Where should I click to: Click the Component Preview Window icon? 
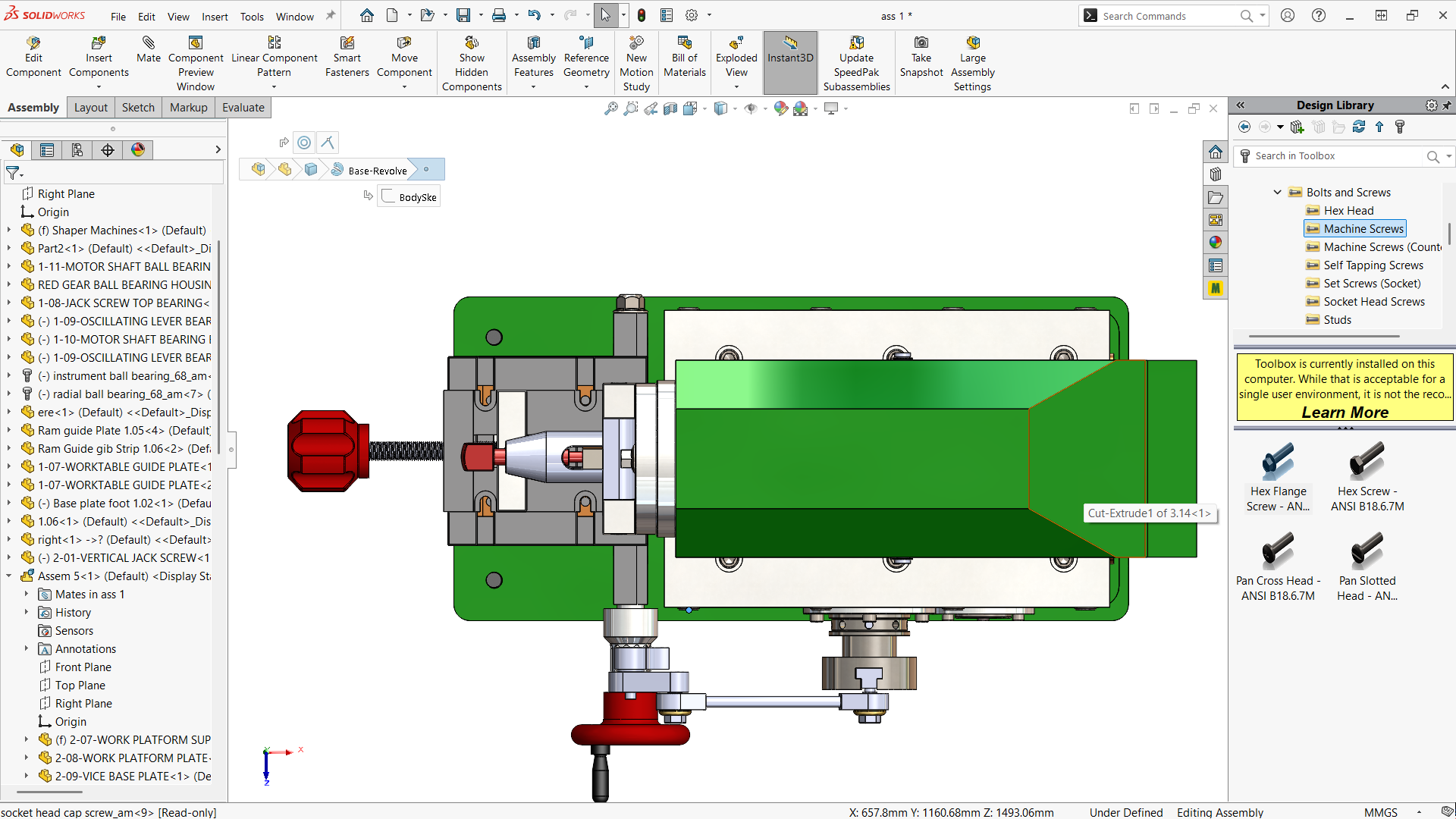(x=196, y=42)
